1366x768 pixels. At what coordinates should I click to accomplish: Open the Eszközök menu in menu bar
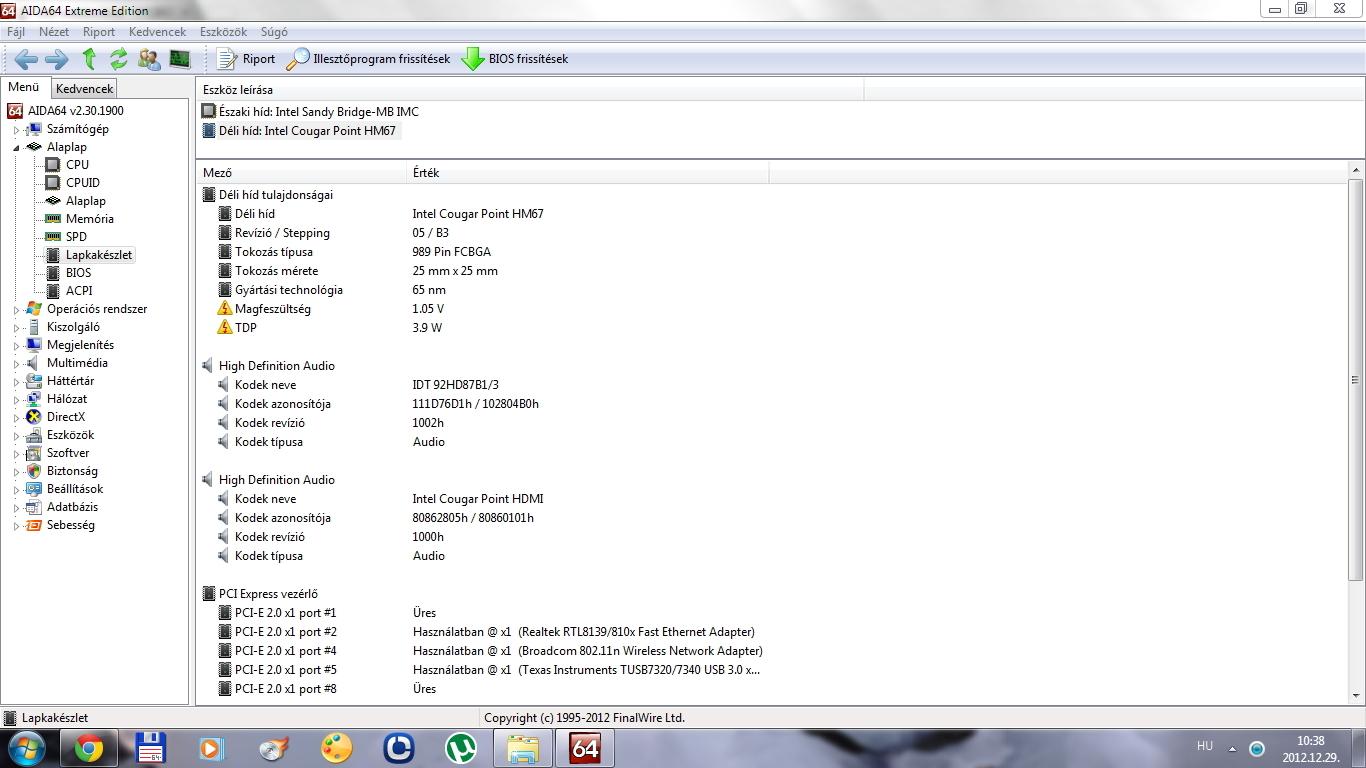(223, 32)
